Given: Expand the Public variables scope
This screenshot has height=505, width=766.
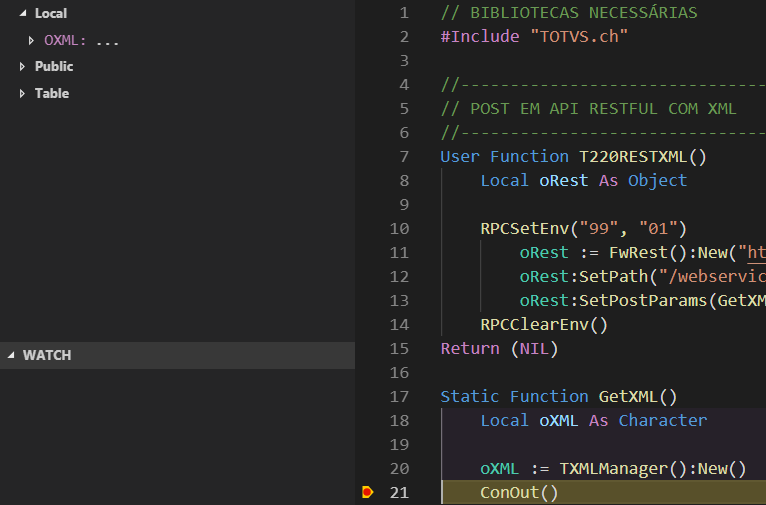Looking at the screenshot, I should click(x=22, y=66).
